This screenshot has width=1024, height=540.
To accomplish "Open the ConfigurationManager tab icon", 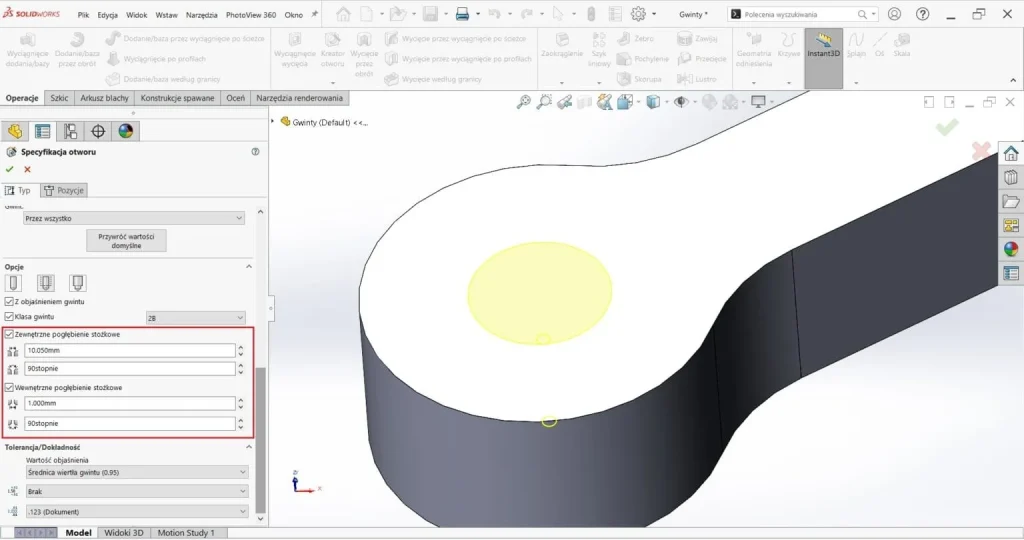I will tap(71, 131).
